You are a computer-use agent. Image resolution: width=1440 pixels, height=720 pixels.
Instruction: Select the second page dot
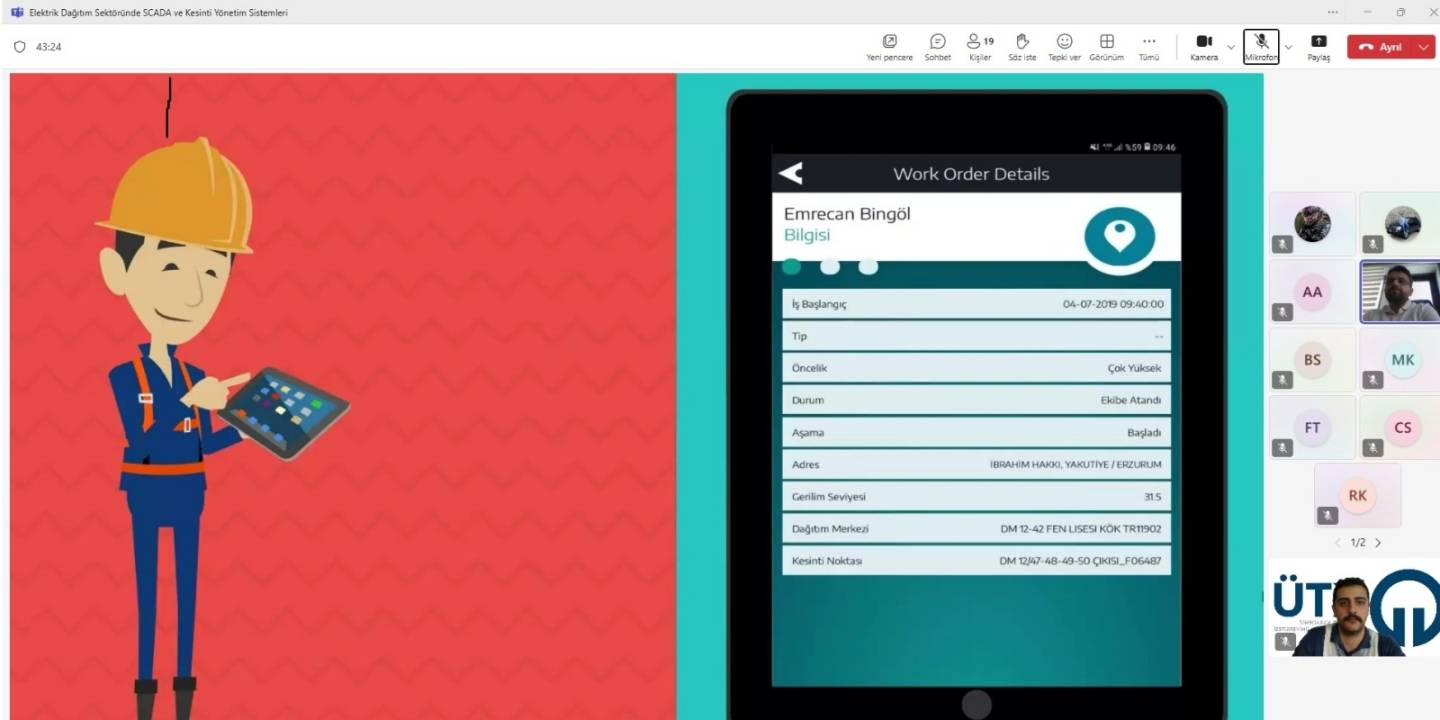click(830, 266)
